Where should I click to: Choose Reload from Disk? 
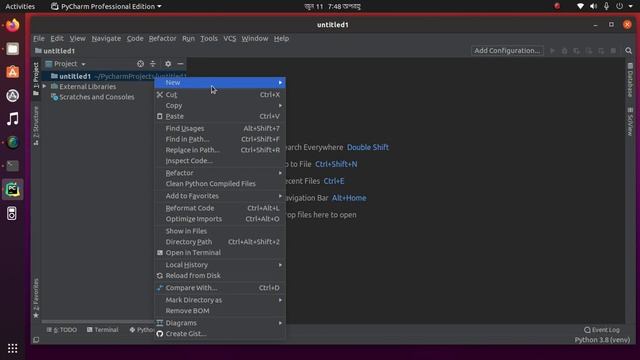pos(220,276)
